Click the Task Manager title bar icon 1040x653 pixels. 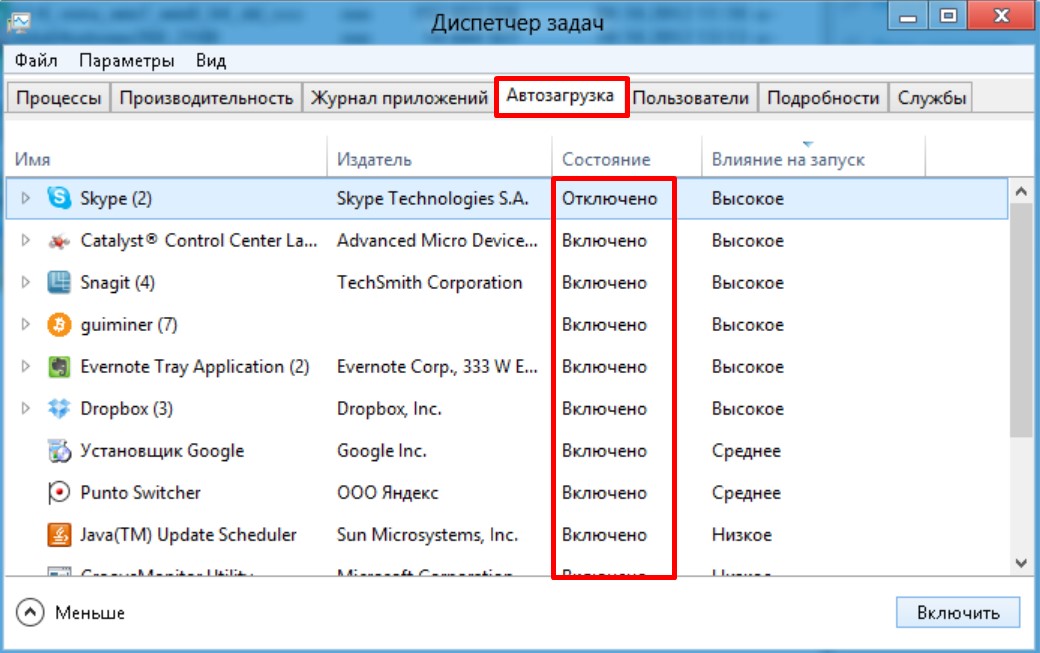19,23
